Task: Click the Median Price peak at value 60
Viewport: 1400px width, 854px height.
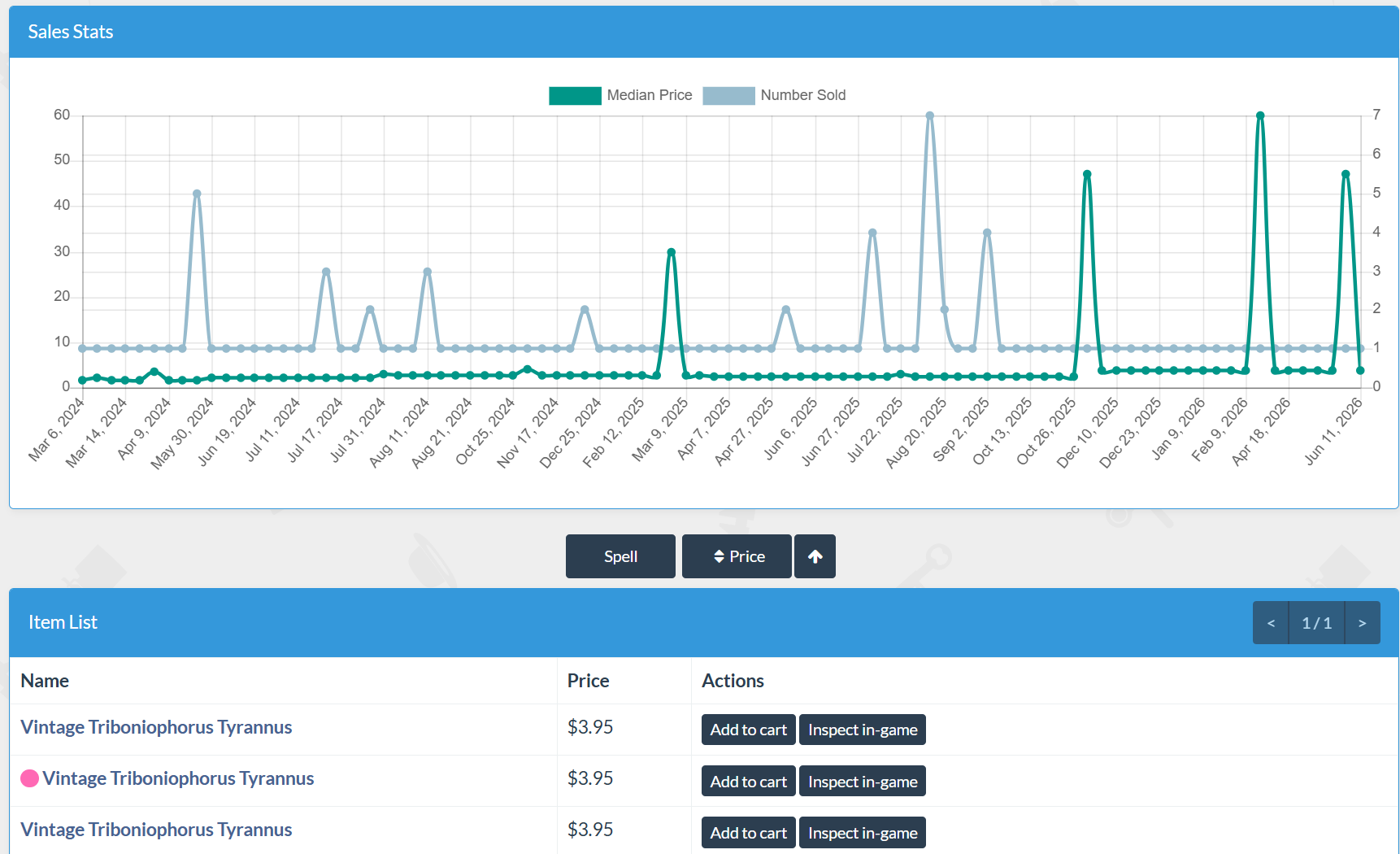Action: pyautogui.click(x=1260, y=115)
